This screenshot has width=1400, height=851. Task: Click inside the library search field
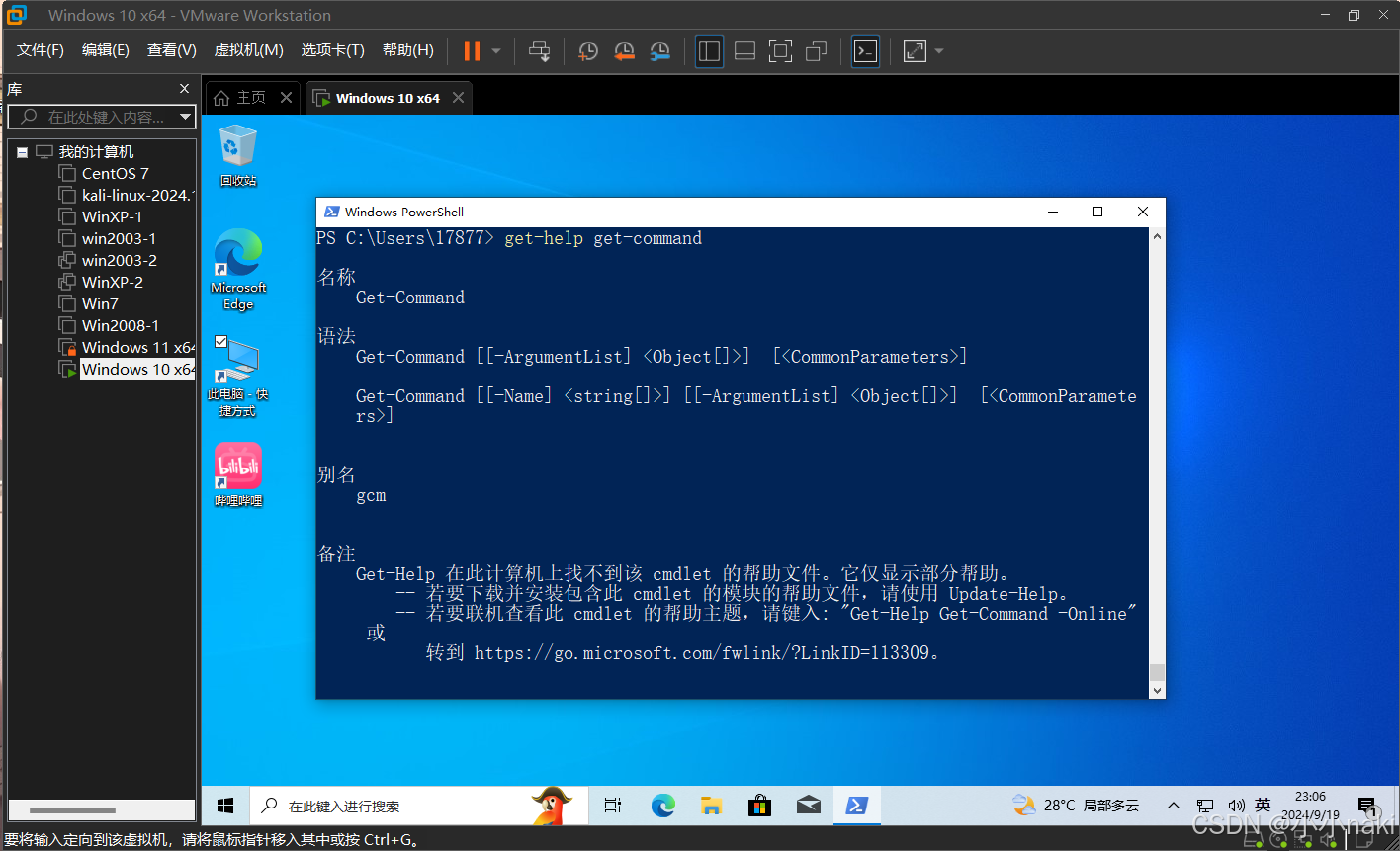(x=99, y=117)
